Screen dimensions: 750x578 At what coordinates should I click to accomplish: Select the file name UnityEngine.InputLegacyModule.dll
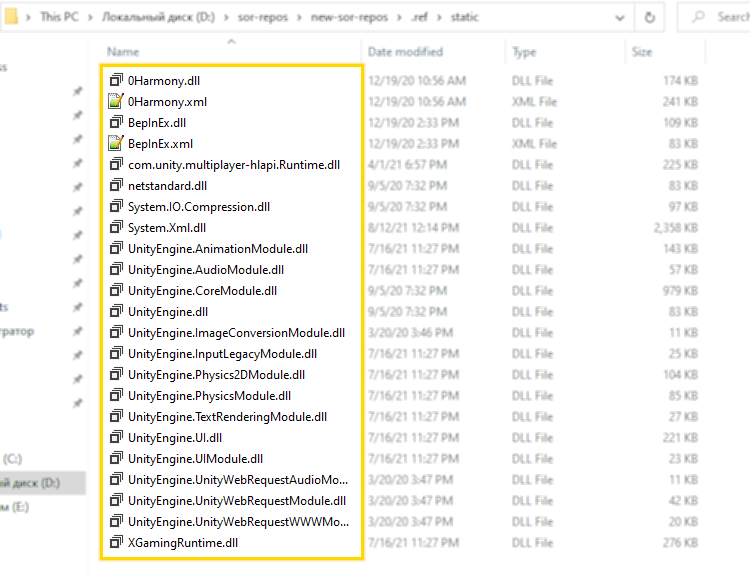[x=222, y=354]
